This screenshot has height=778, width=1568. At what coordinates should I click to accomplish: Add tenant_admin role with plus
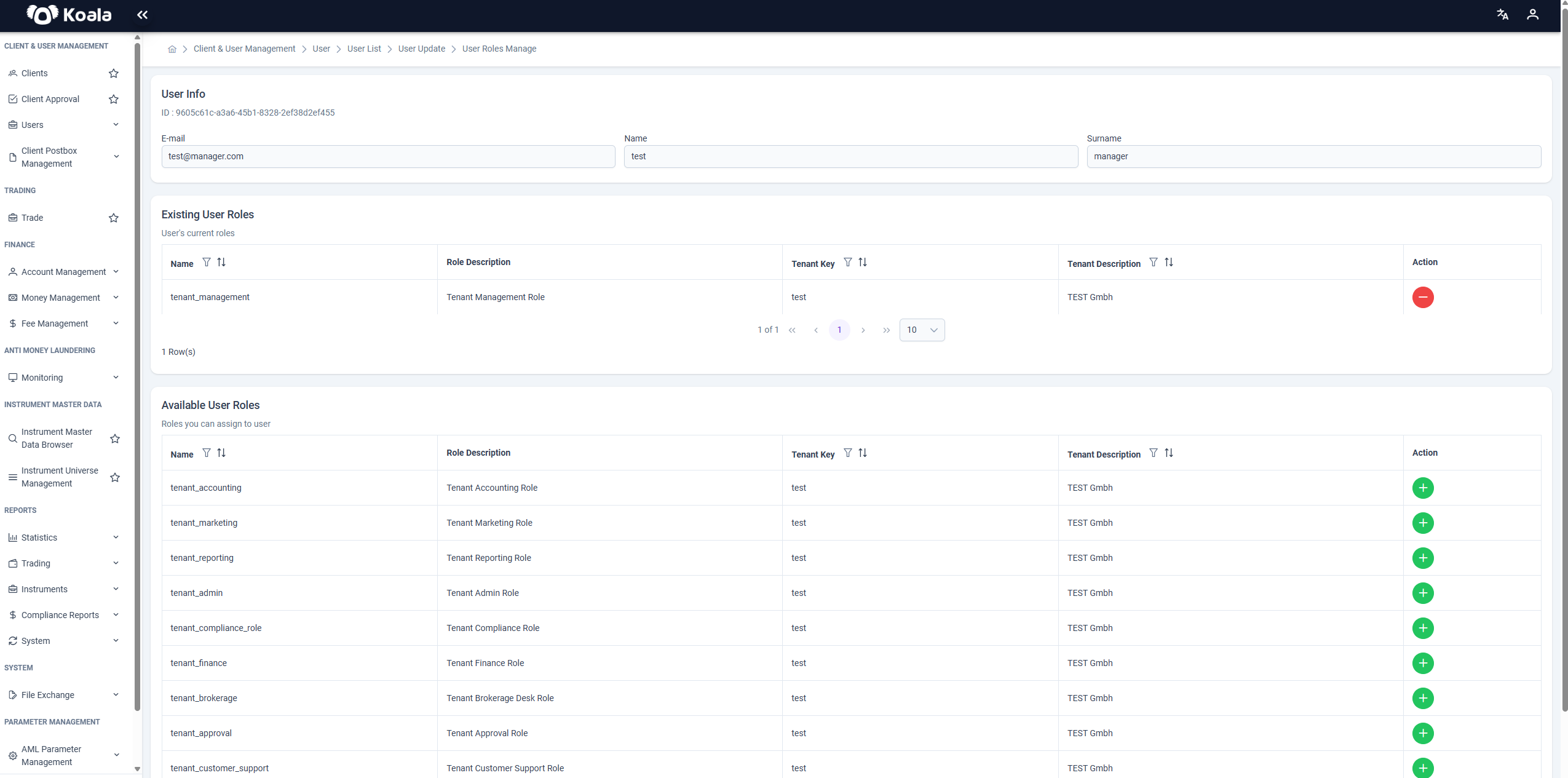tap(1423, 593)
